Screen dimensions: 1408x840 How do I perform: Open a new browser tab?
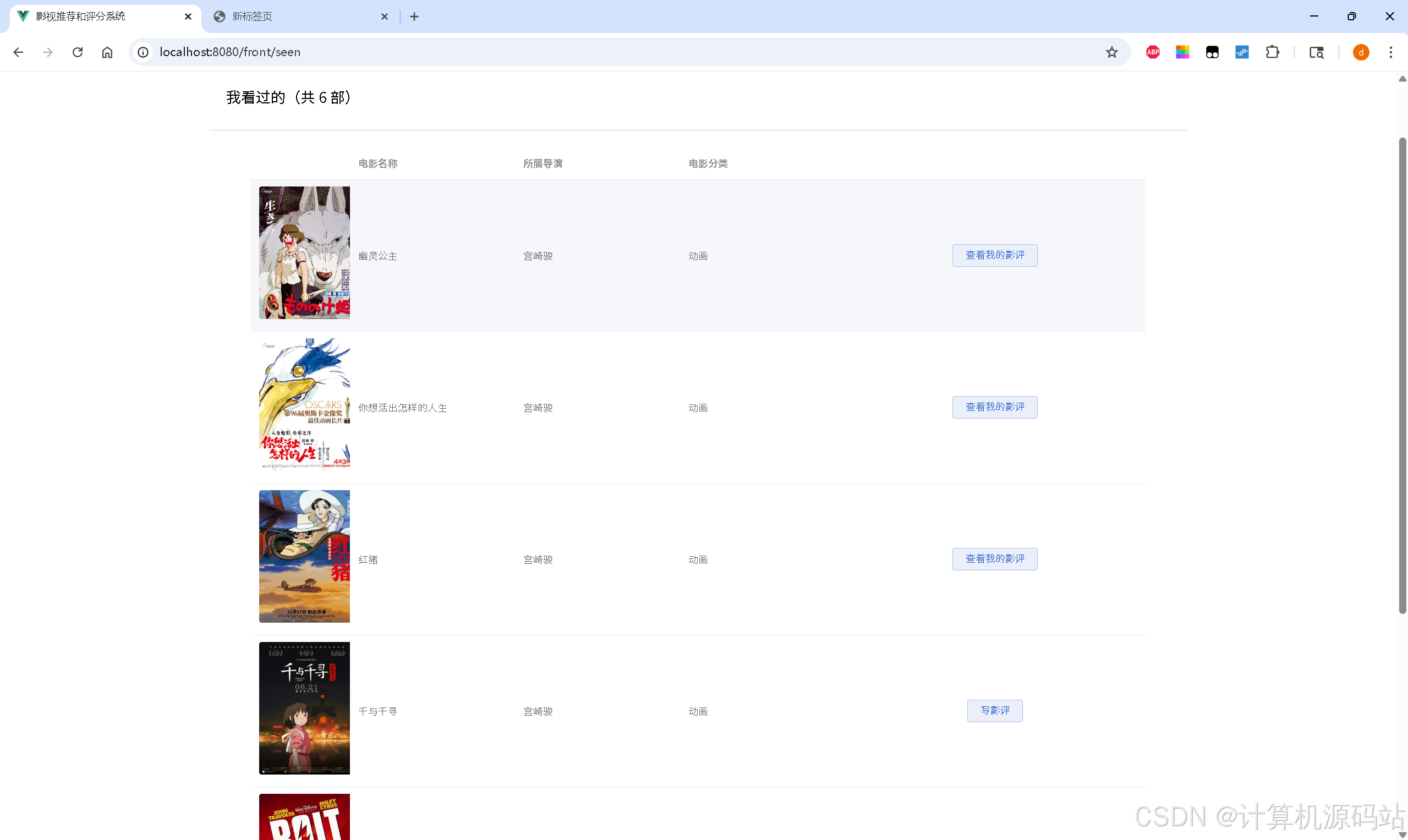point(414,17)
